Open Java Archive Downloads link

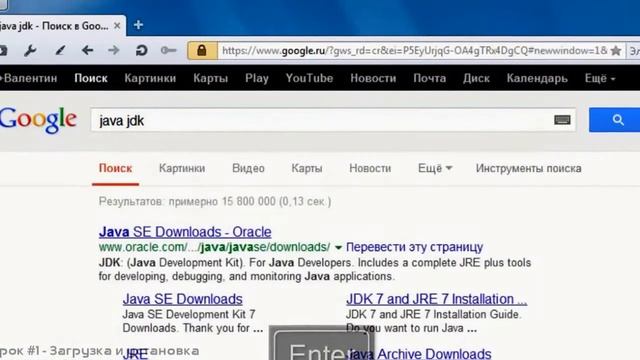(x=419, y=353)
